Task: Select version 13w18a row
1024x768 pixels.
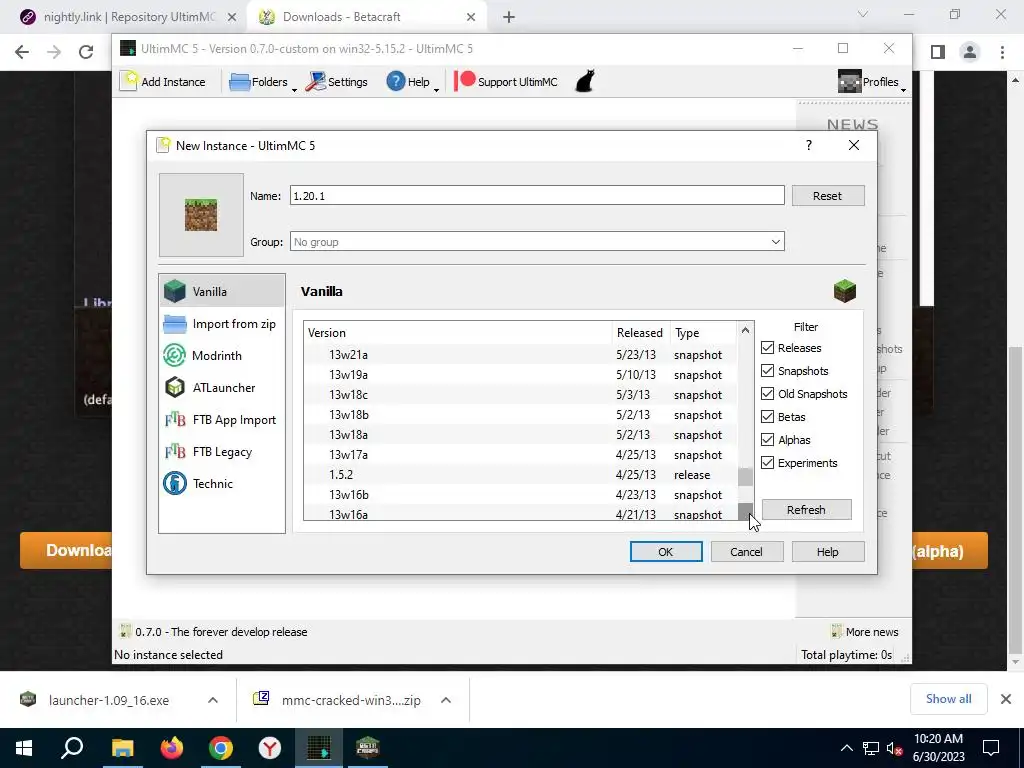Action: click(x=520, y=434)
